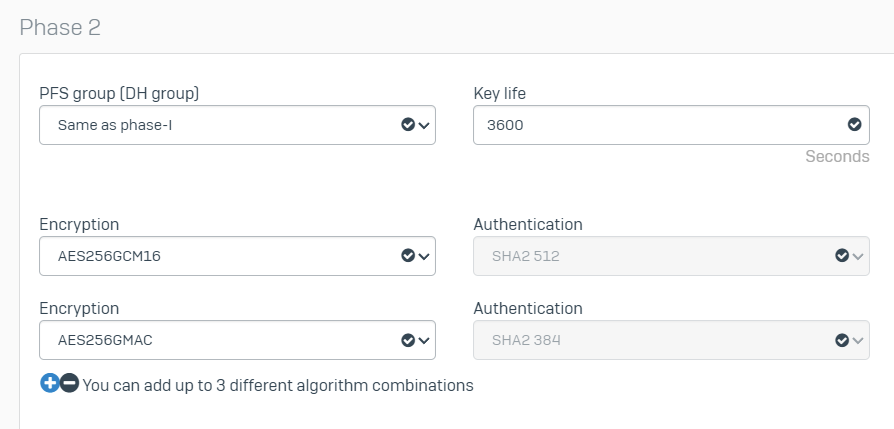Click the plus icon to add algorithm combination
894x429 pixels.
[x=50, y=384]
